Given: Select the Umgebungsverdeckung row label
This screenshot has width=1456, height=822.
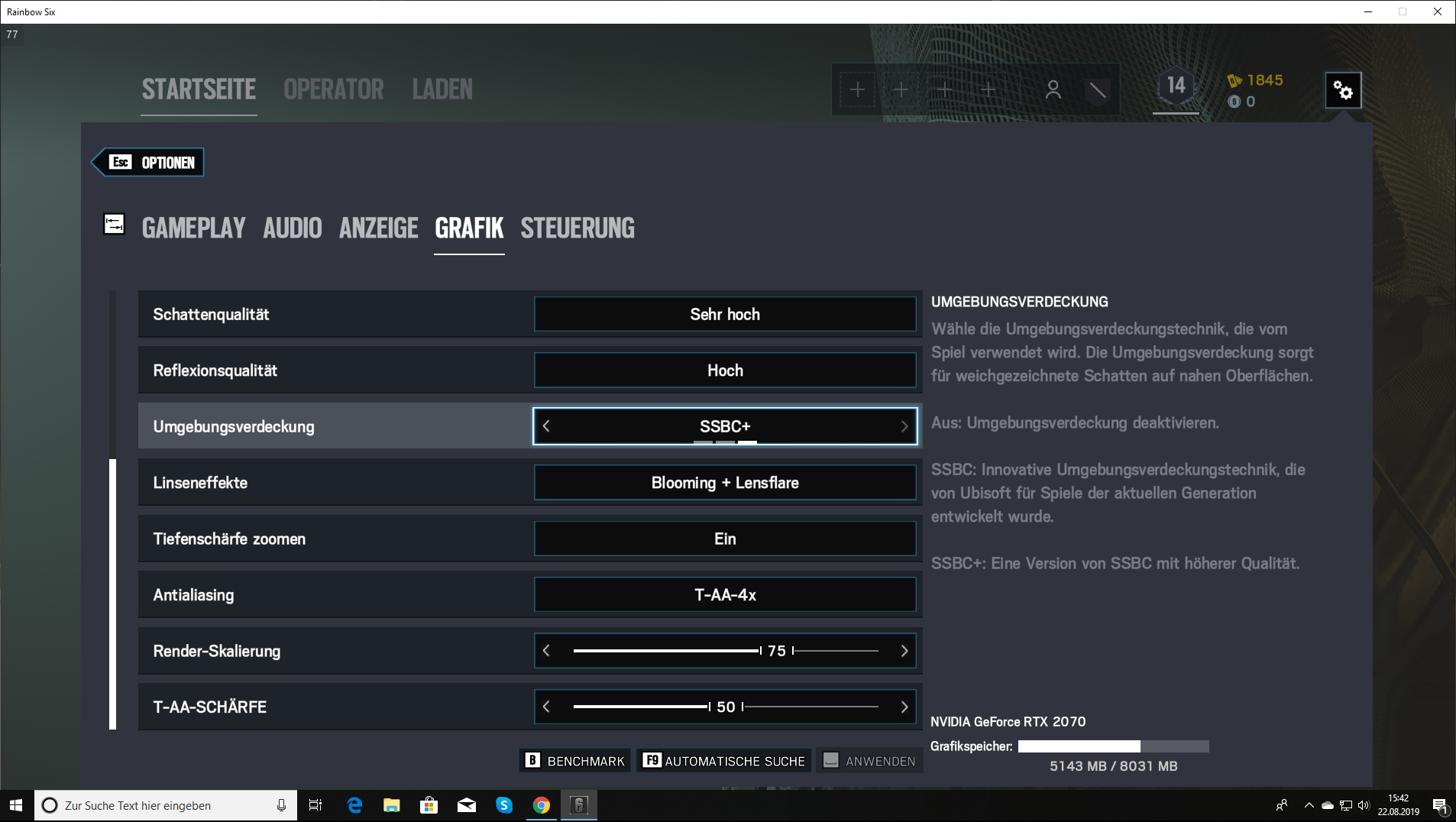Looking at the screenshot, I should (x=234, y=426).
